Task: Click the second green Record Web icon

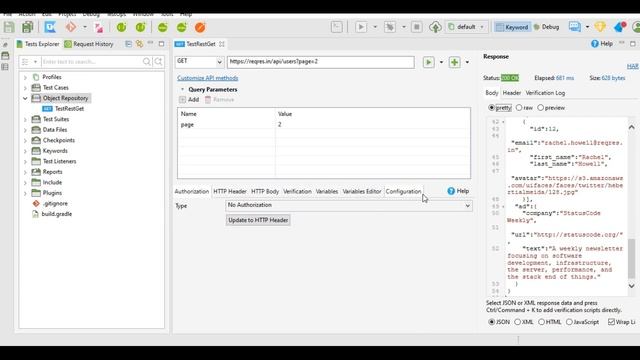Action: (140, 27)
